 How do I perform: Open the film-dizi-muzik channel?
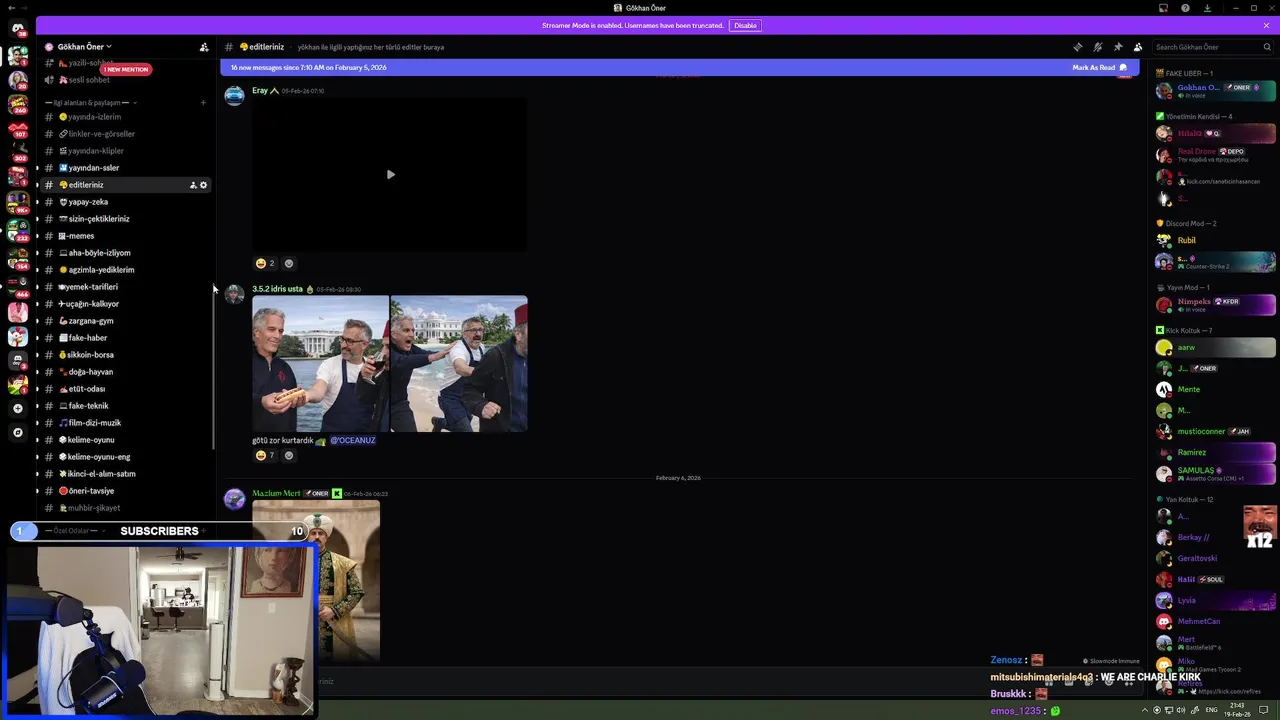tap(125, 423)
